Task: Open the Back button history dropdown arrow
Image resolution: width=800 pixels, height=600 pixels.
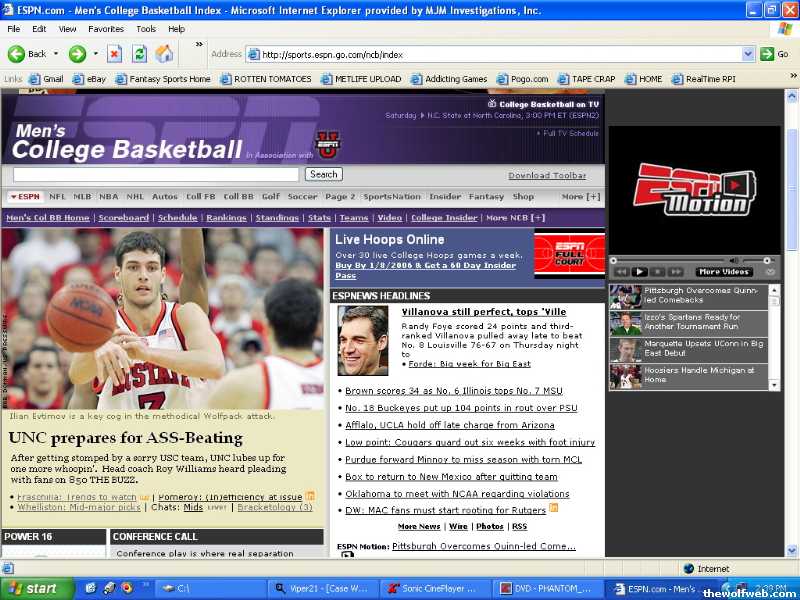Action: tap(54, 54)
